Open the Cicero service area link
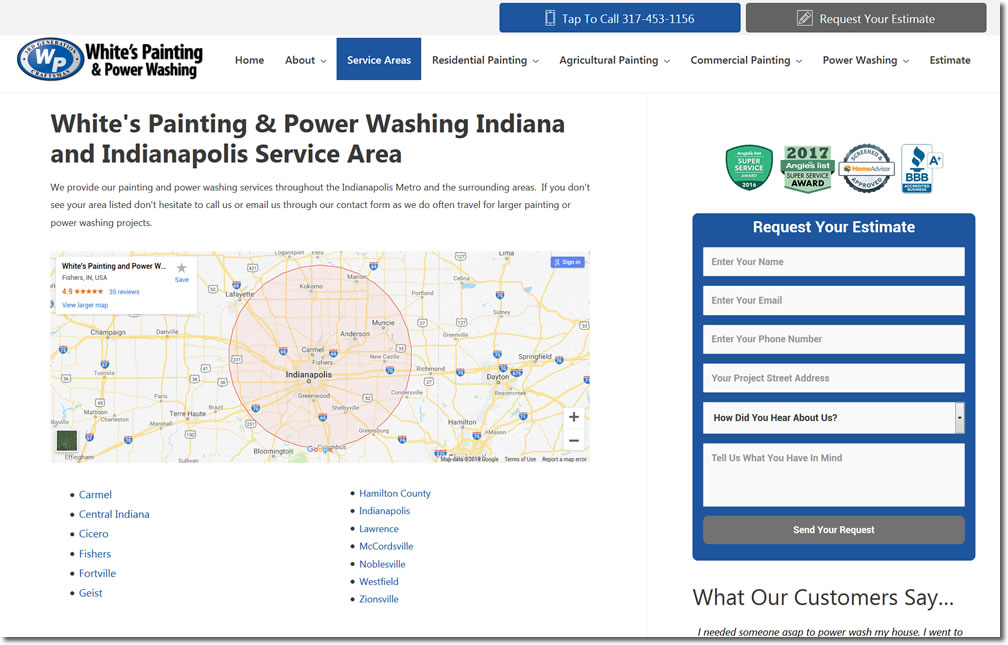 pos(93,534)
